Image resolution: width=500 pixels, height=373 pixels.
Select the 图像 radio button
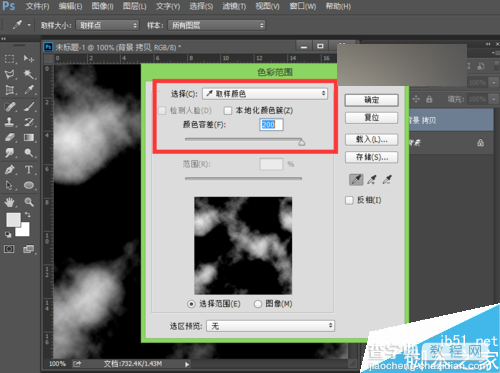click(258, 304)
